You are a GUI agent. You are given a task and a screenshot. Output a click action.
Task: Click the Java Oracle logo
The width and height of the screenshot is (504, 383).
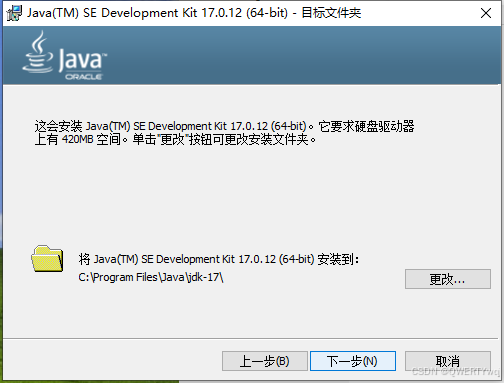point(64,56)
